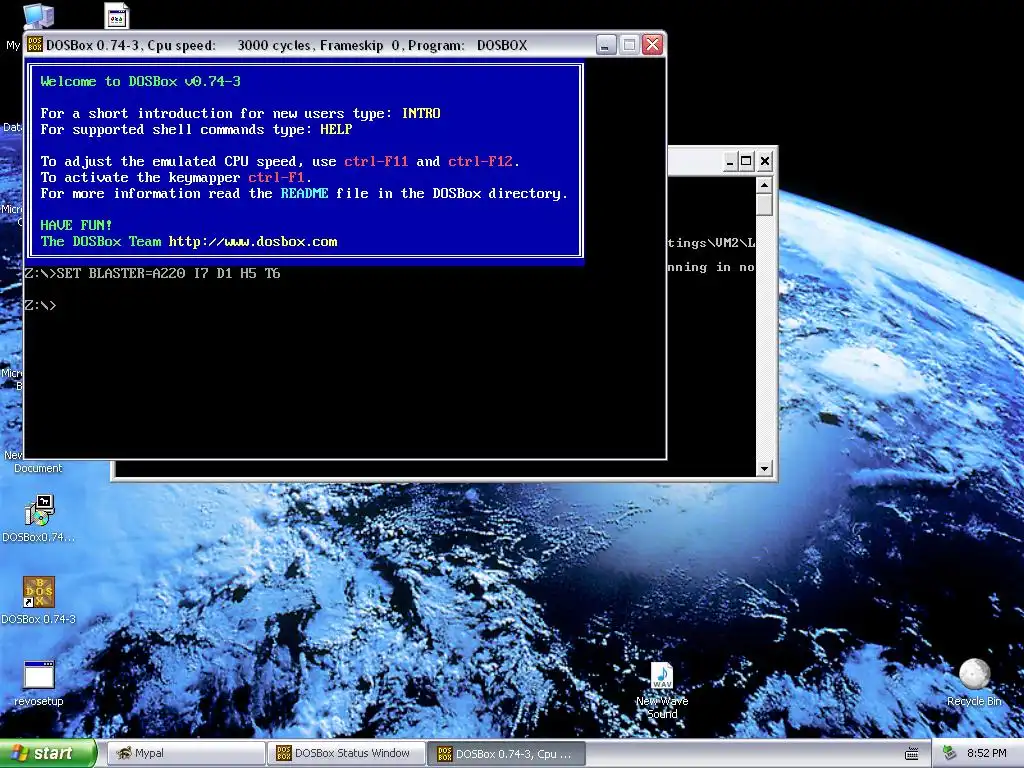Click the on-screen keyboard tray icon

tap(912, 754)
